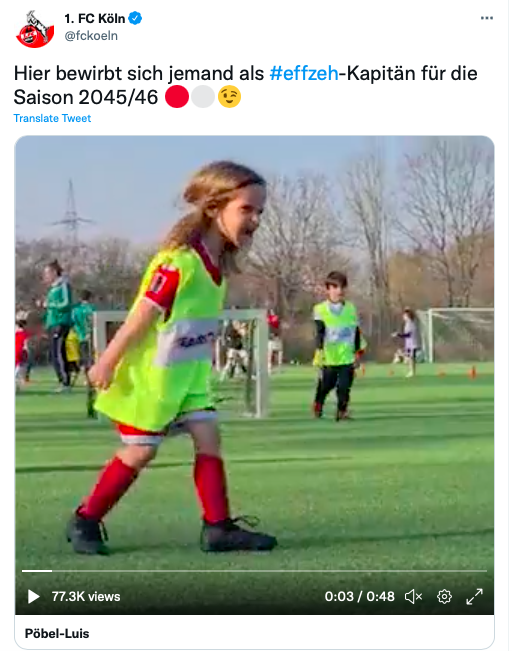This screenshot has width=512, height=651.
Task: Click the 77.3K views counter
Action: pyautogui.click(x=86, y=597)
